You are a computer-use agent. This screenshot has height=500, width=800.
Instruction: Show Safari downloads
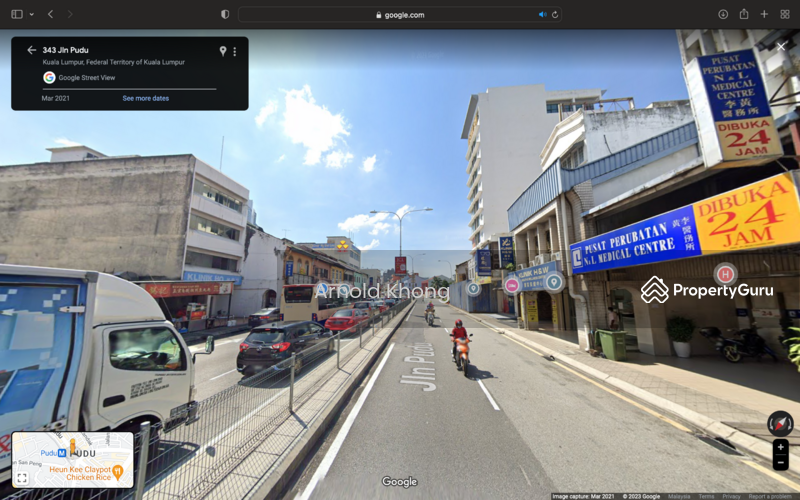(722, 14)
